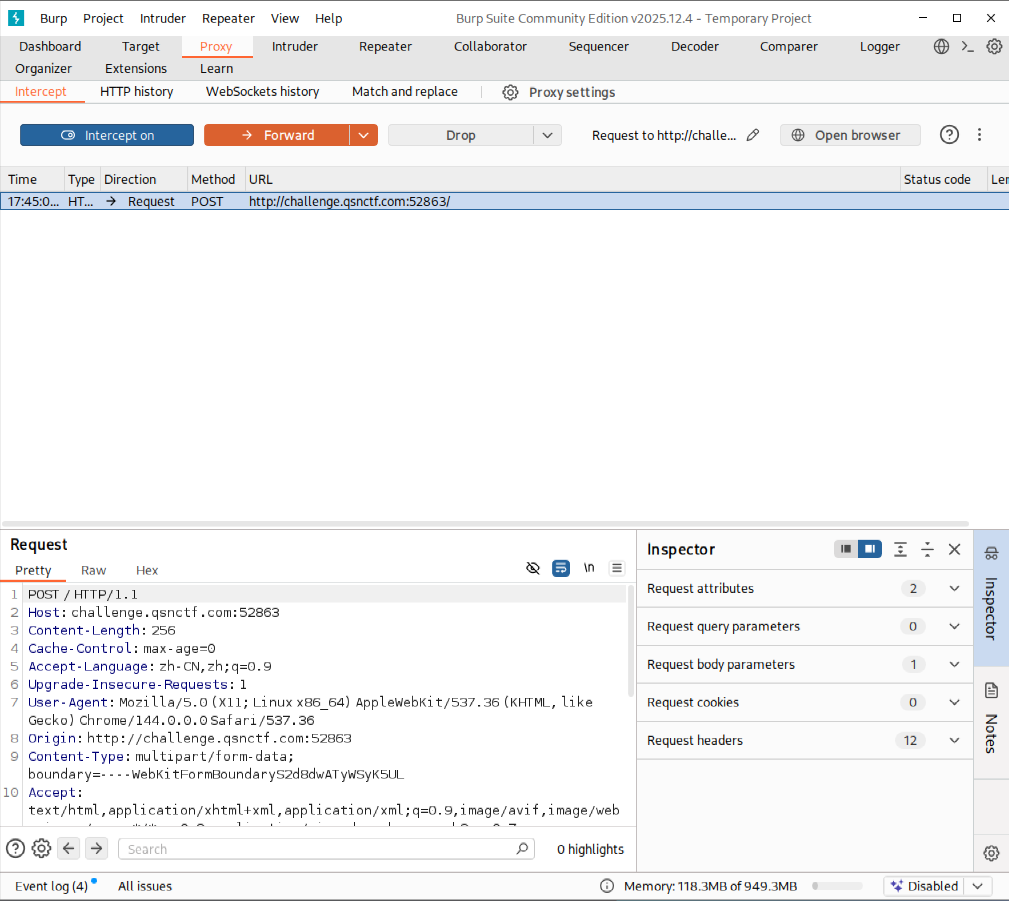Open Inspector side tab icon
Image resolution: width=1009 pixels, height=901 pixels.
click(991, 553)
